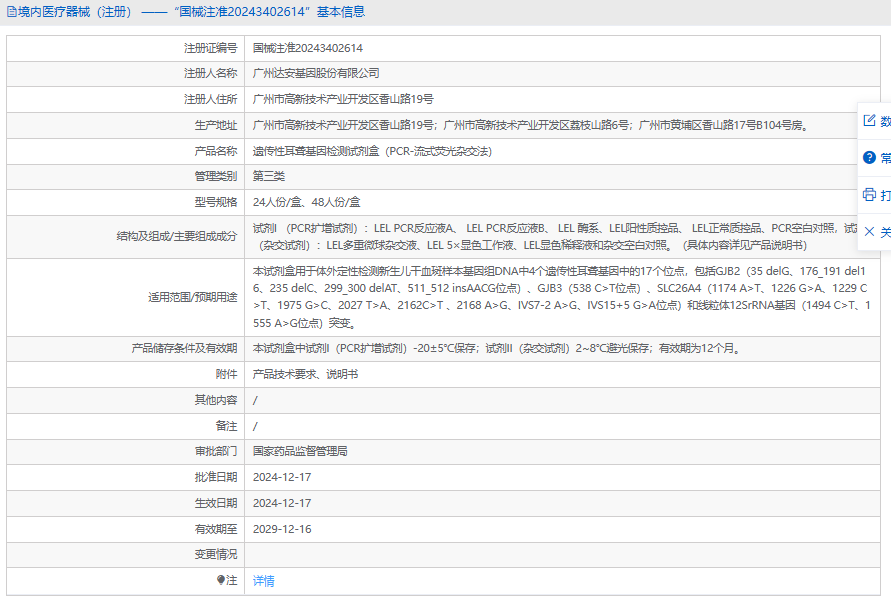Click the 备注 label

point(227,426)
